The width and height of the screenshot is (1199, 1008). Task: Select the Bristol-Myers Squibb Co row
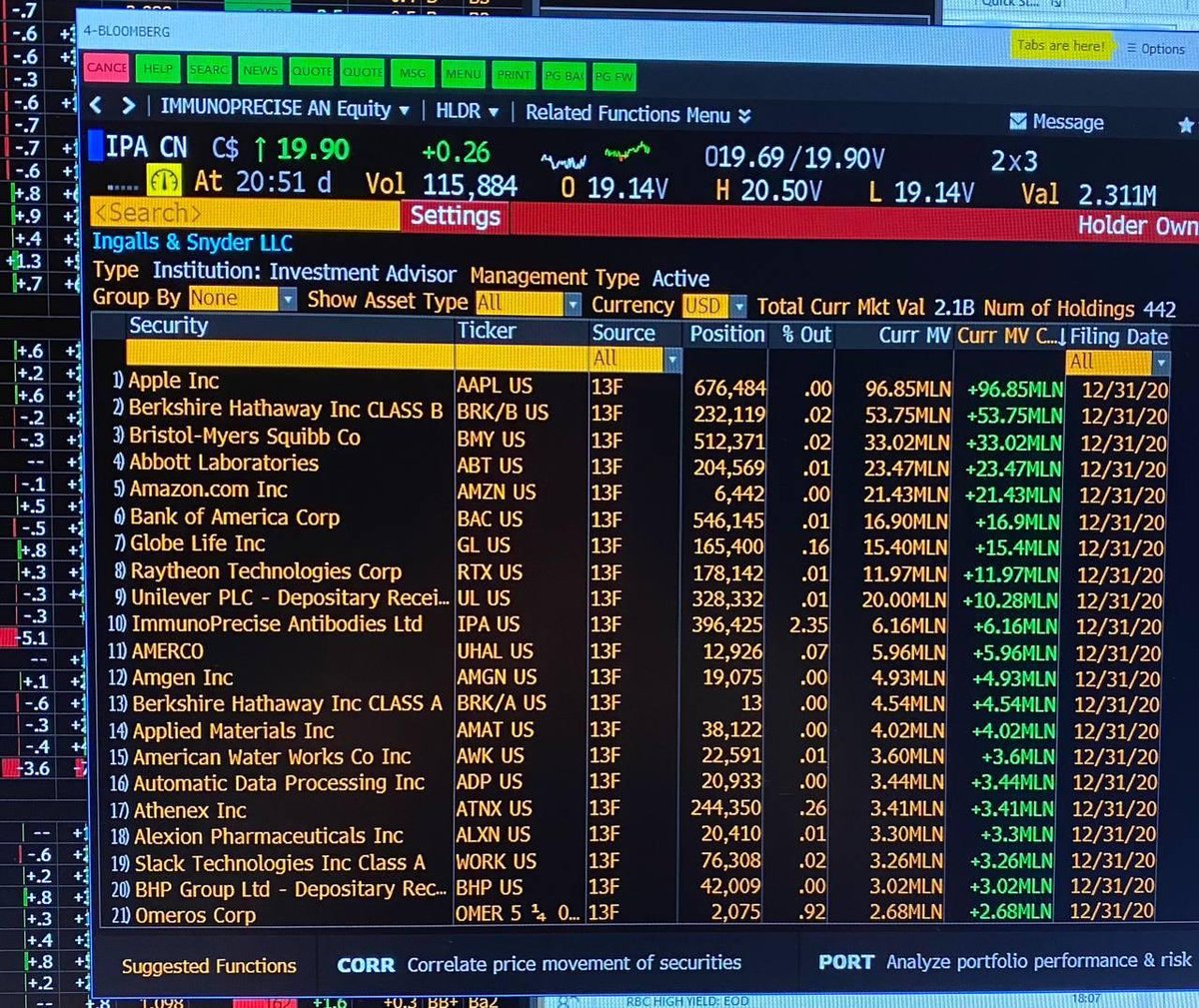click(639, 439)
